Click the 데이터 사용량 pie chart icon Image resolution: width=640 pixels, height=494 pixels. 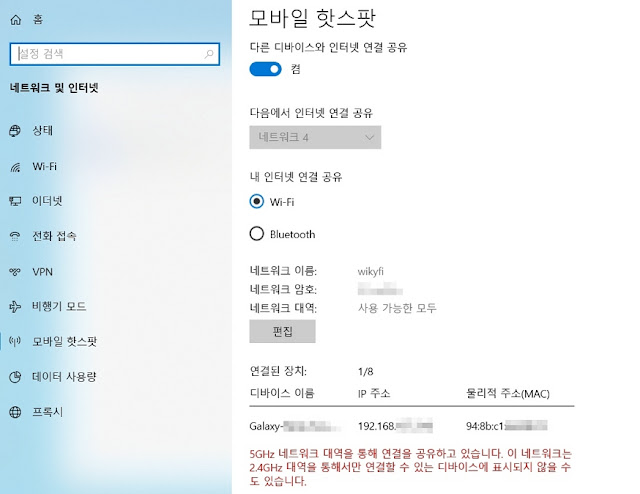(15, 377)
